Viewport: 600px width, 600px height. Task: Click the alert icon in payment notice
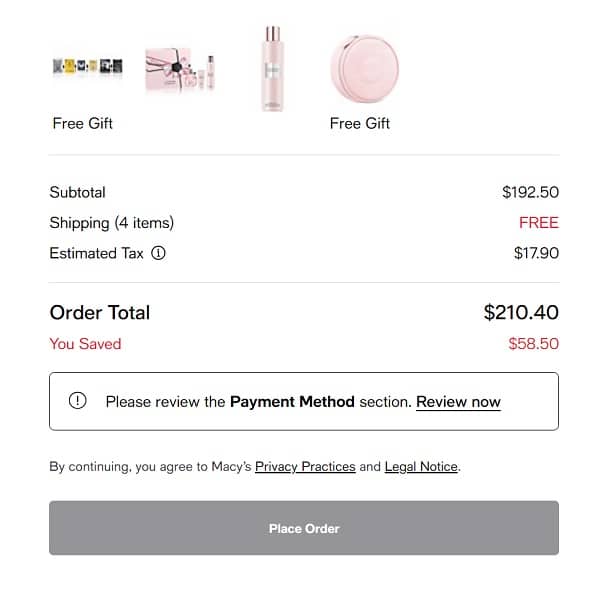click(x=78, y=401)
